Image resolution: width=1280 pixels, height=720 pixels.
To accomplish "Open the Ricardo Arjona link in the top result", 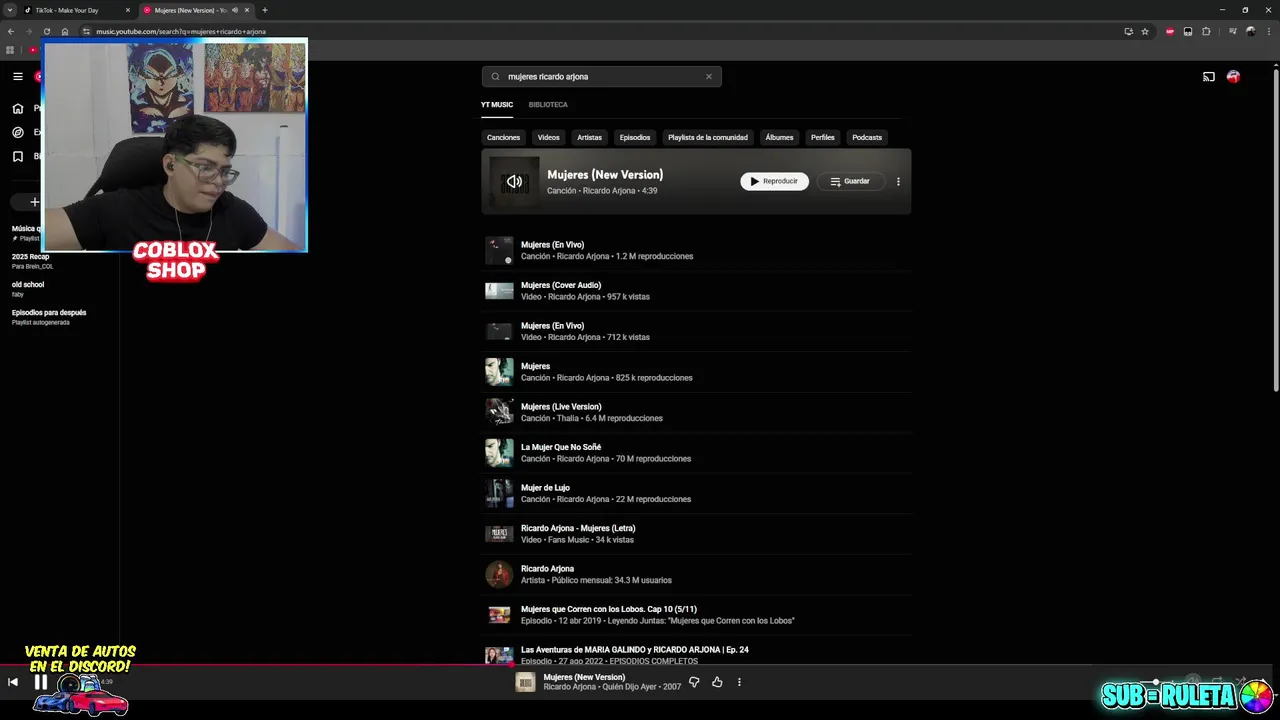I will click(609, 190).
